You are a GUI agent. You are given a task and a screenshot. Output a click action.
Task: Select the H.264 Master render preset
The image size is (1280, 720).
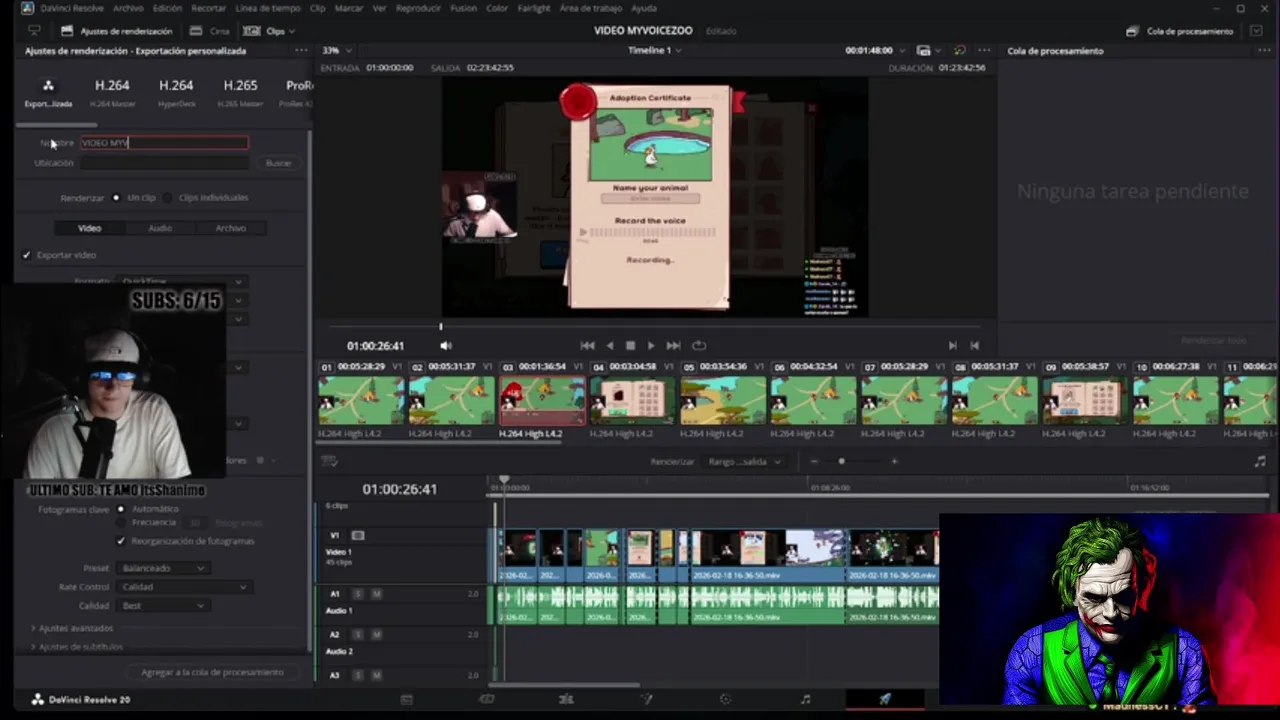pyautogui.click(x=112, y=91)
